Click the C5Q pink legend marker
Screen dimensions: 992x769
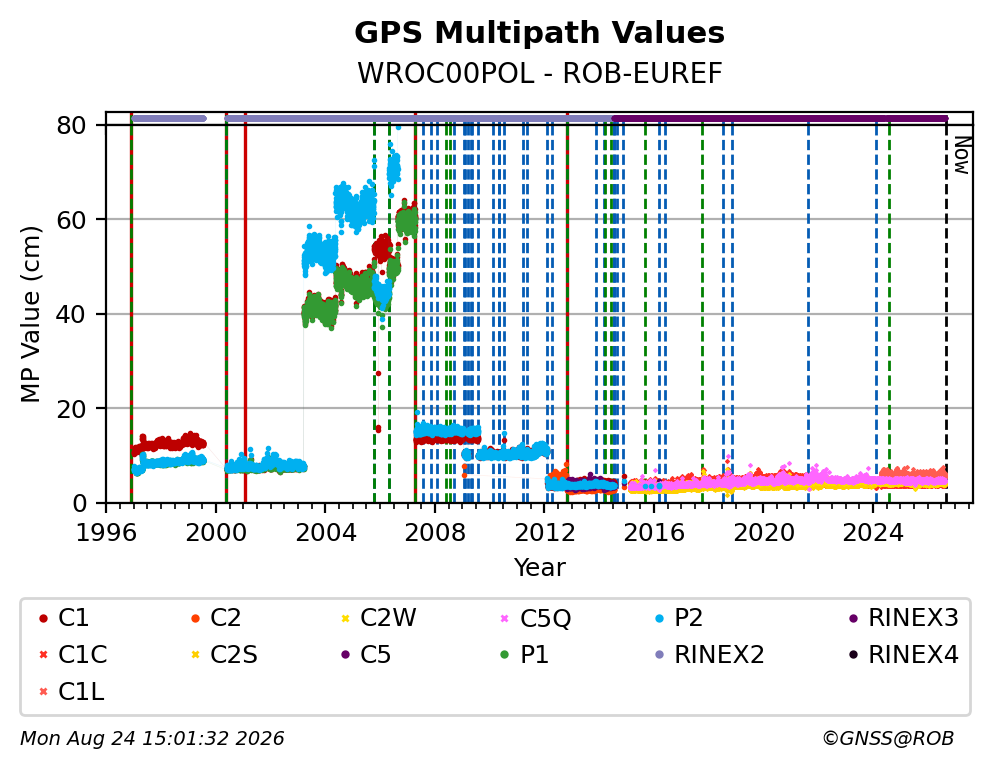tap(504, 618)
